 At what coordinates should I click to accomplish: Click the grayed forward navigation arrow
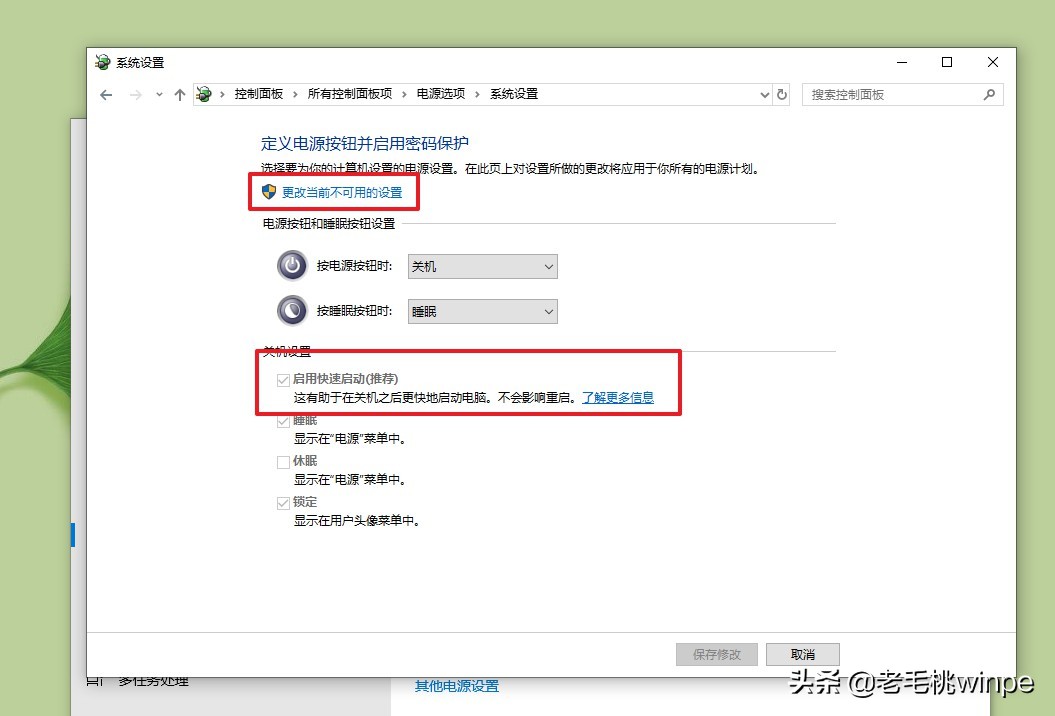pyautogui.click(x=134, y=93)
